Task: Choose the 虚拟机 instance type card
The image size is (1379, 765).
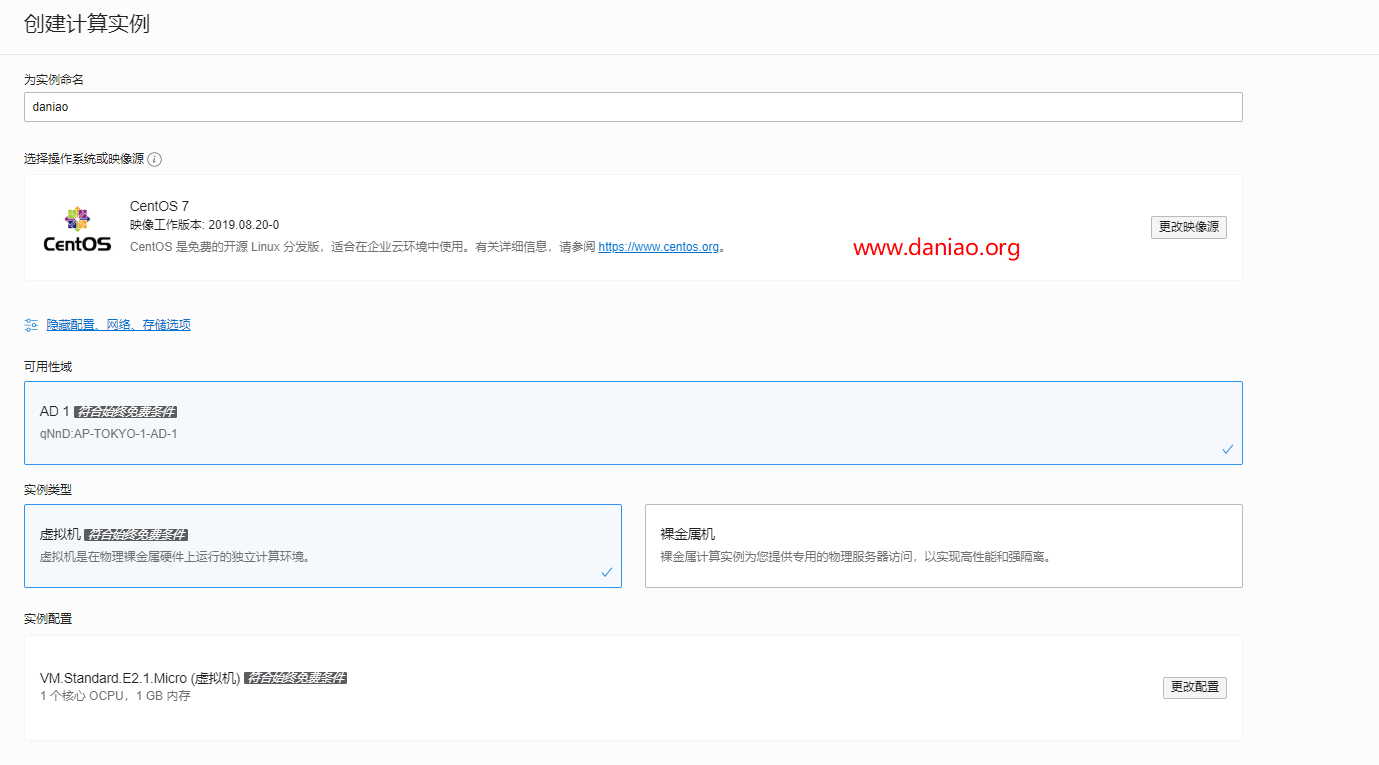Action: coord(323,546)
